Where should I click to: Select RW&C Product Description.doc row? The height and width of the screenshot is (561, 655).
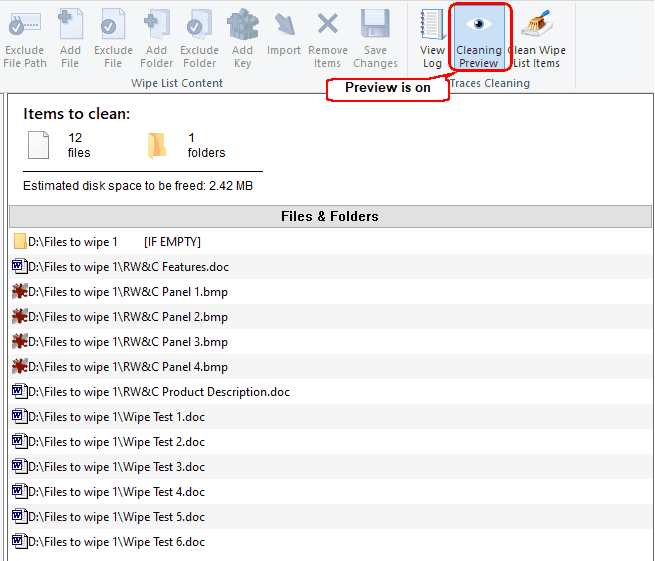click(330, 392)
